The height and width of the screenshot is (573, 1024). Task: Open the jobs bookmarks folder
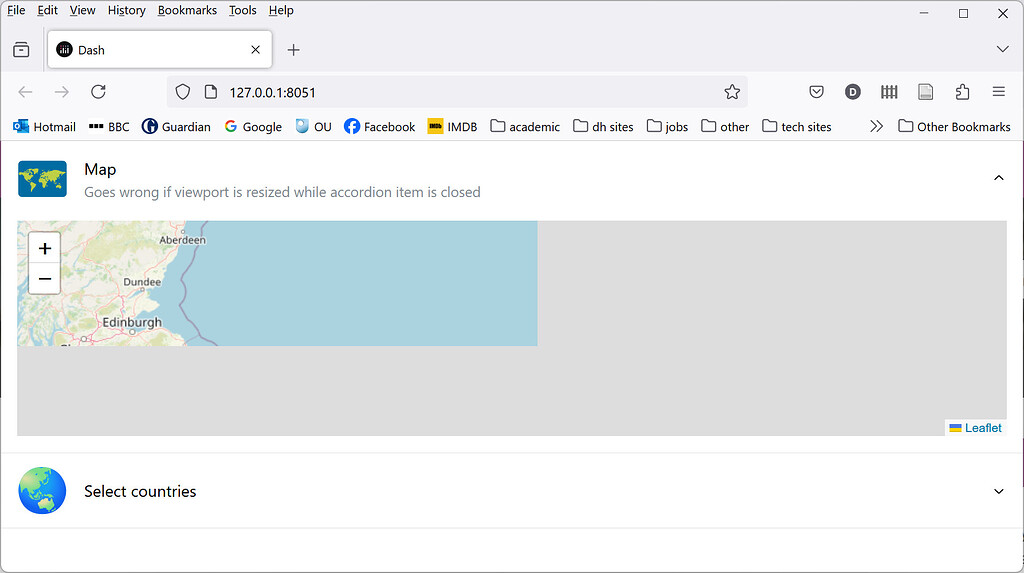pyautogui.click(x=667, y=126)
